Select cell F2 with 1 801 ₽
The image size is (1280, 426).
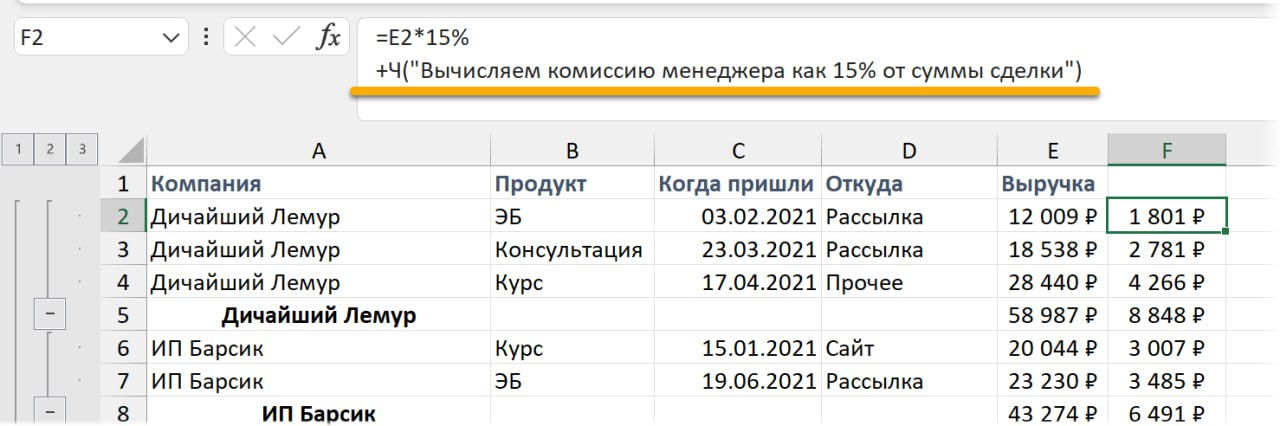pyautogui.click(x=1166, y=217)
